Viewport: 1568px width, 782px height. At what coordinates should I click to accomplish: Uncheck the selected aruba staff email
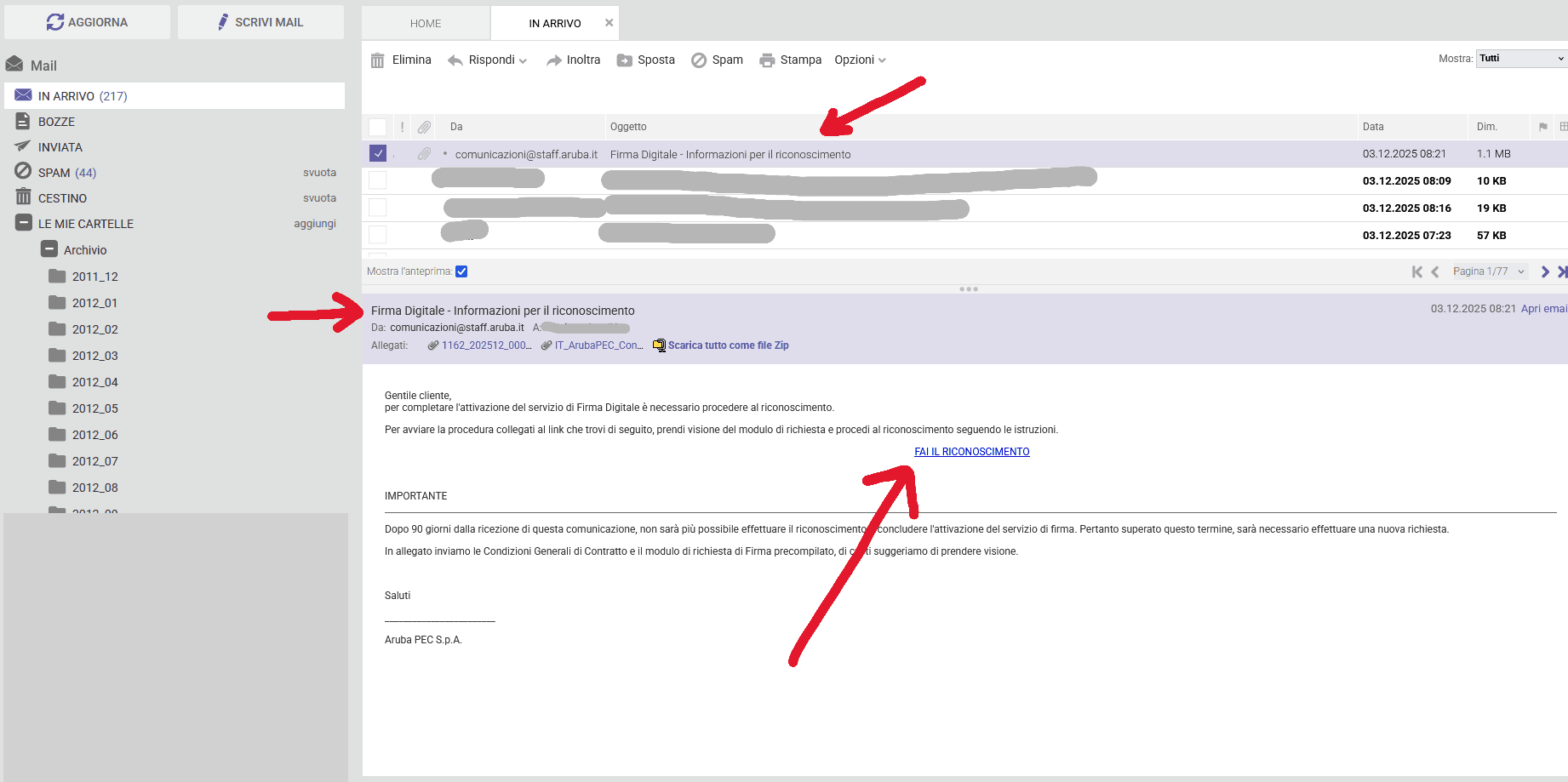[x=378, y=154]
